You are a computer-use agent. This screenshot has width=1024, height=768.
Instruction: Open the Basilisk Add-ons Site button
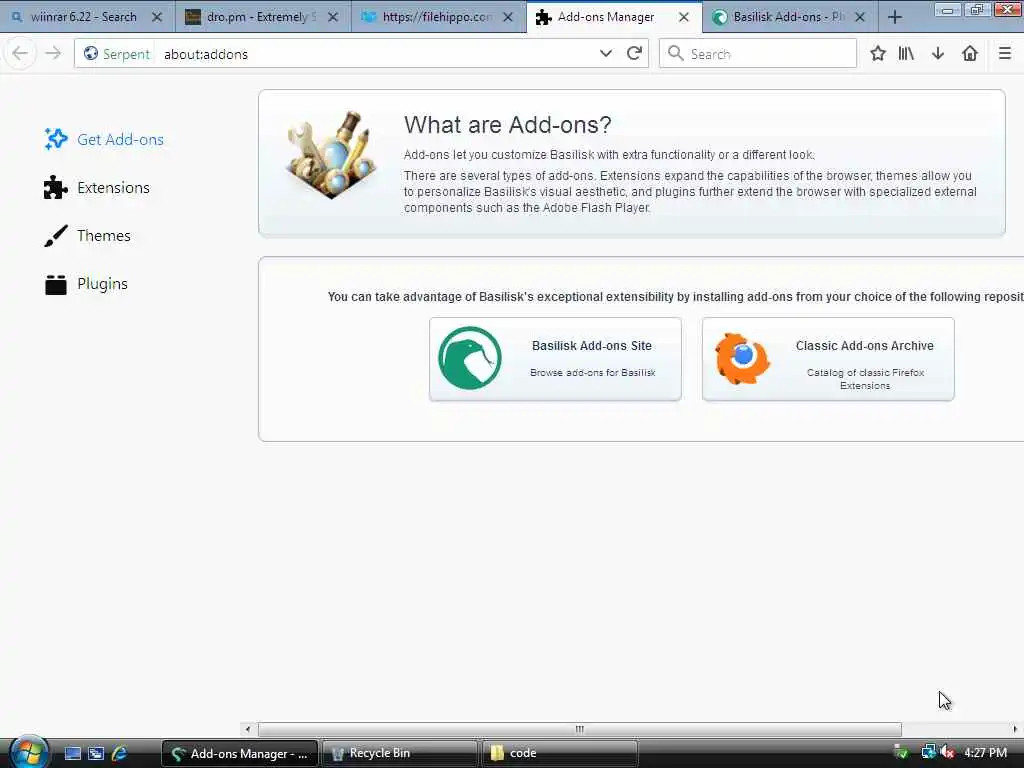[x=555, y=359]
